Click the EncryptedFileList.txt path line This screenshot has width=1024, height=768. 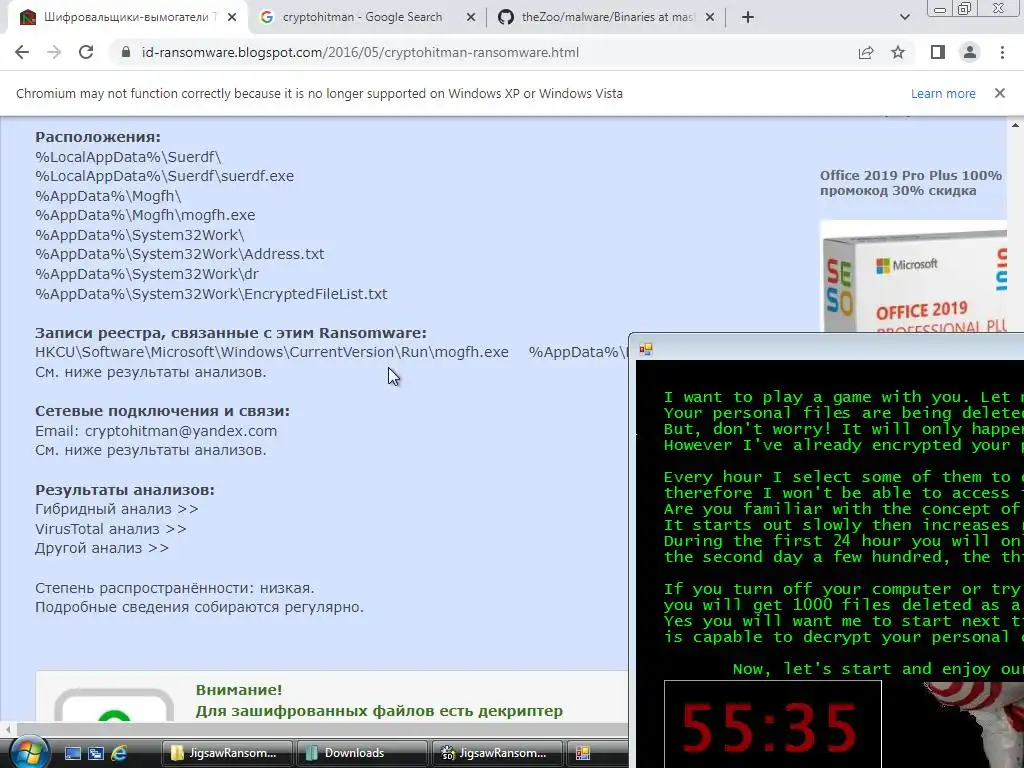click(x=212, y=294)
